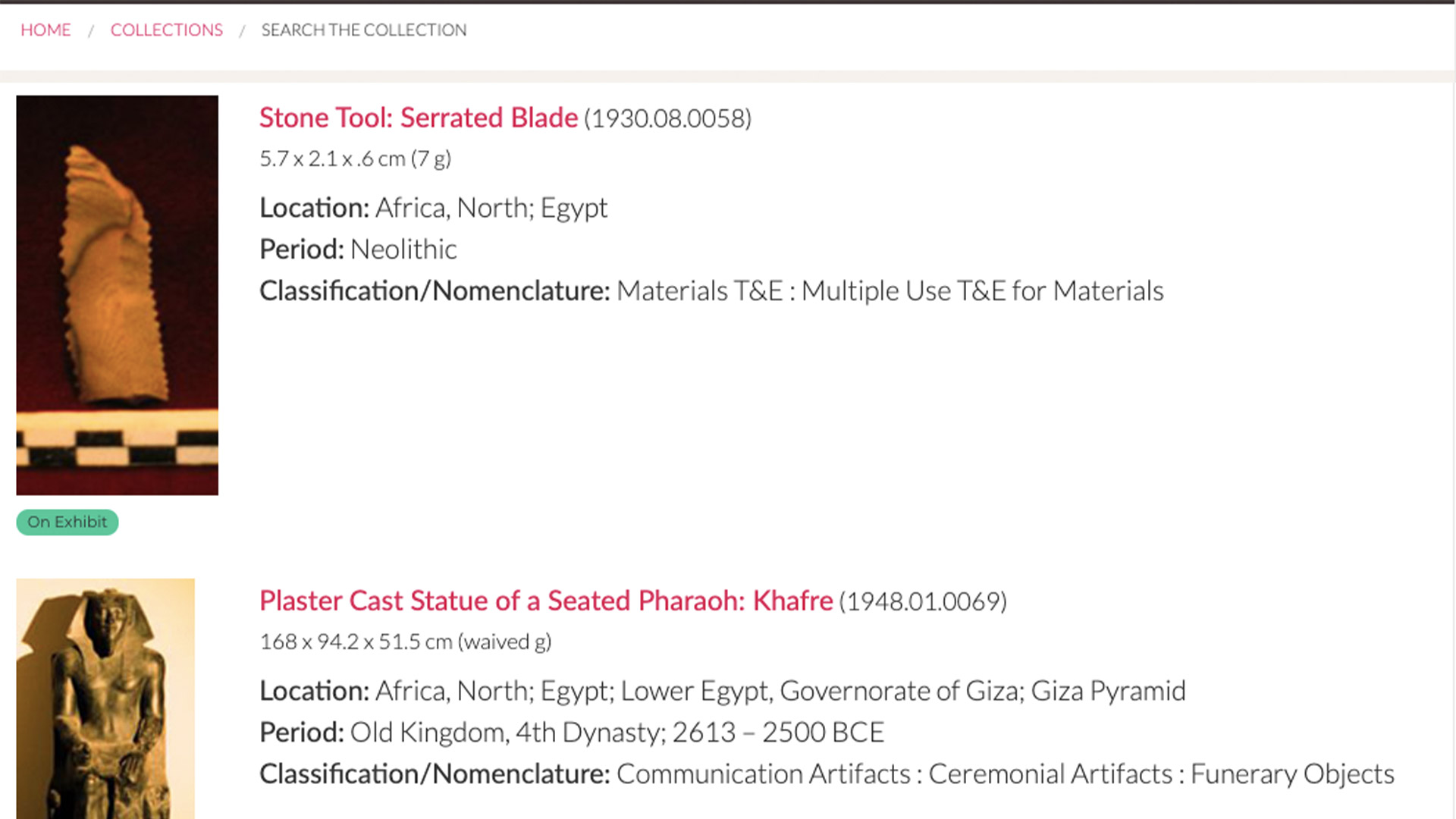This screenshot has width=1456, height=819.
Task: Click the serrated blade thumbnail image
Action: click(118, 295)
